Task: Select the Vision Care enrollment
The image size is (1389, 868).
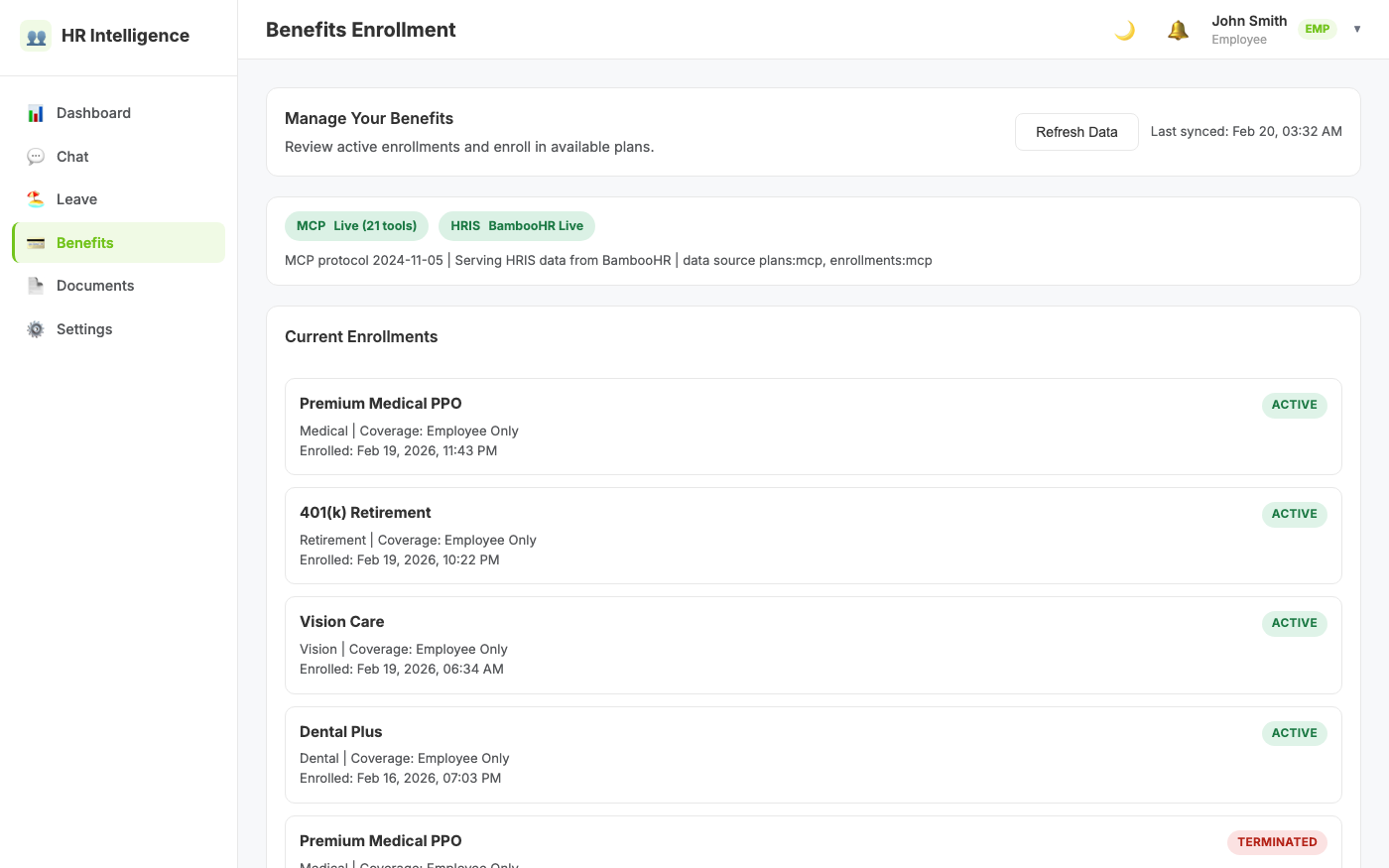Action: pyautogui.click(x=814, y=645)
